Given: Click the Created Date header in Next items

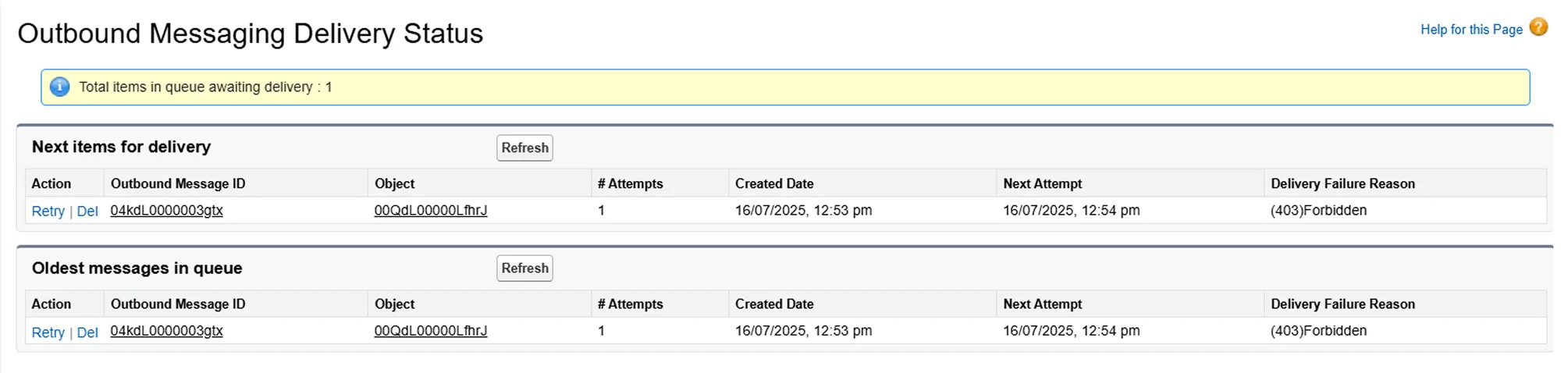Looking at the screenshot, I should 773,183.
